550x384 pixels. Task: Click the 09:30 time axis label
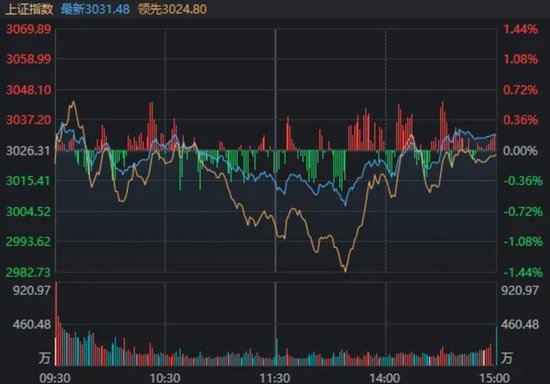click(x=55, y=378)
